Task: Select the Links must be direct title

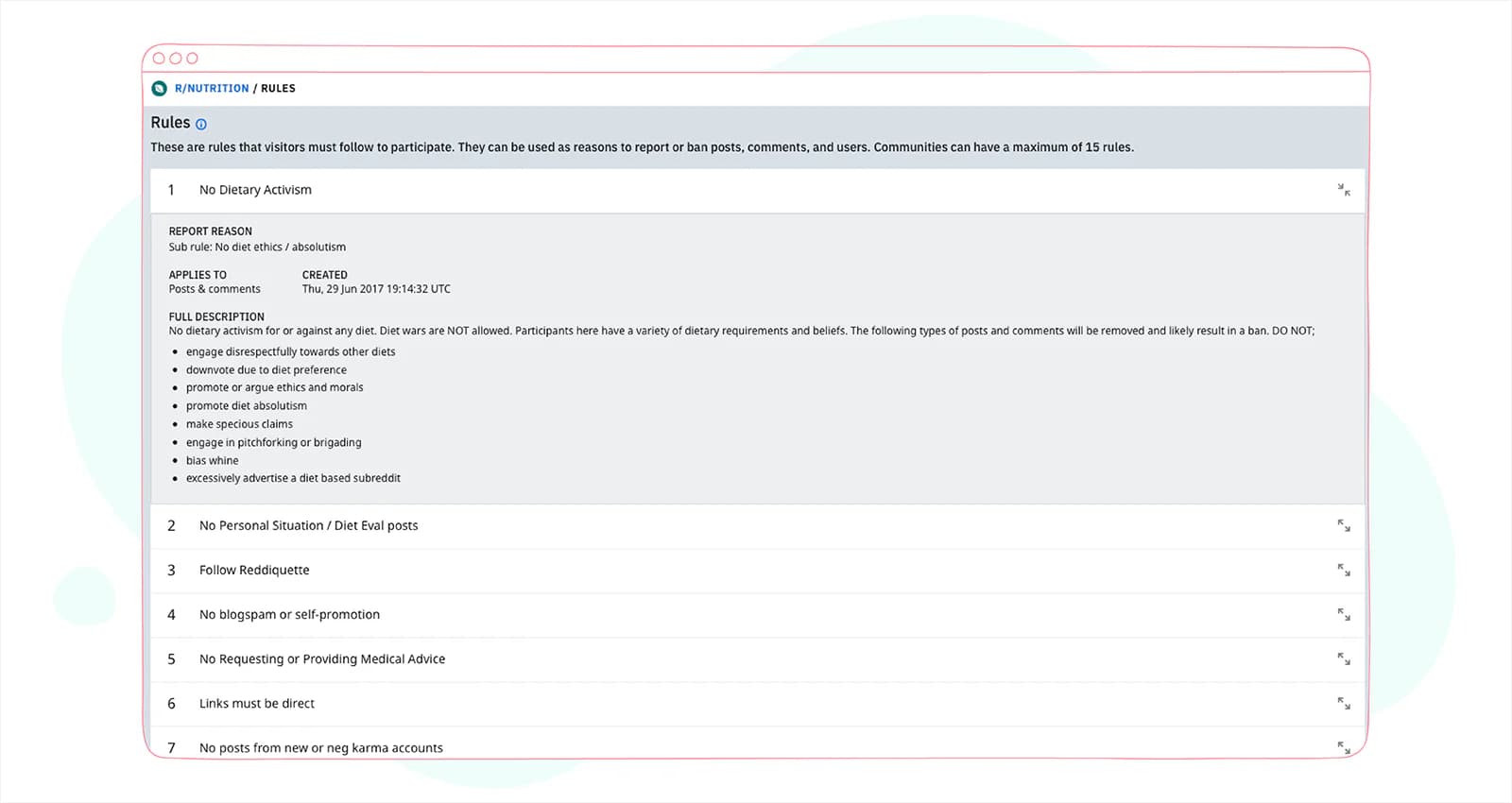Action: tap(257, 703)
